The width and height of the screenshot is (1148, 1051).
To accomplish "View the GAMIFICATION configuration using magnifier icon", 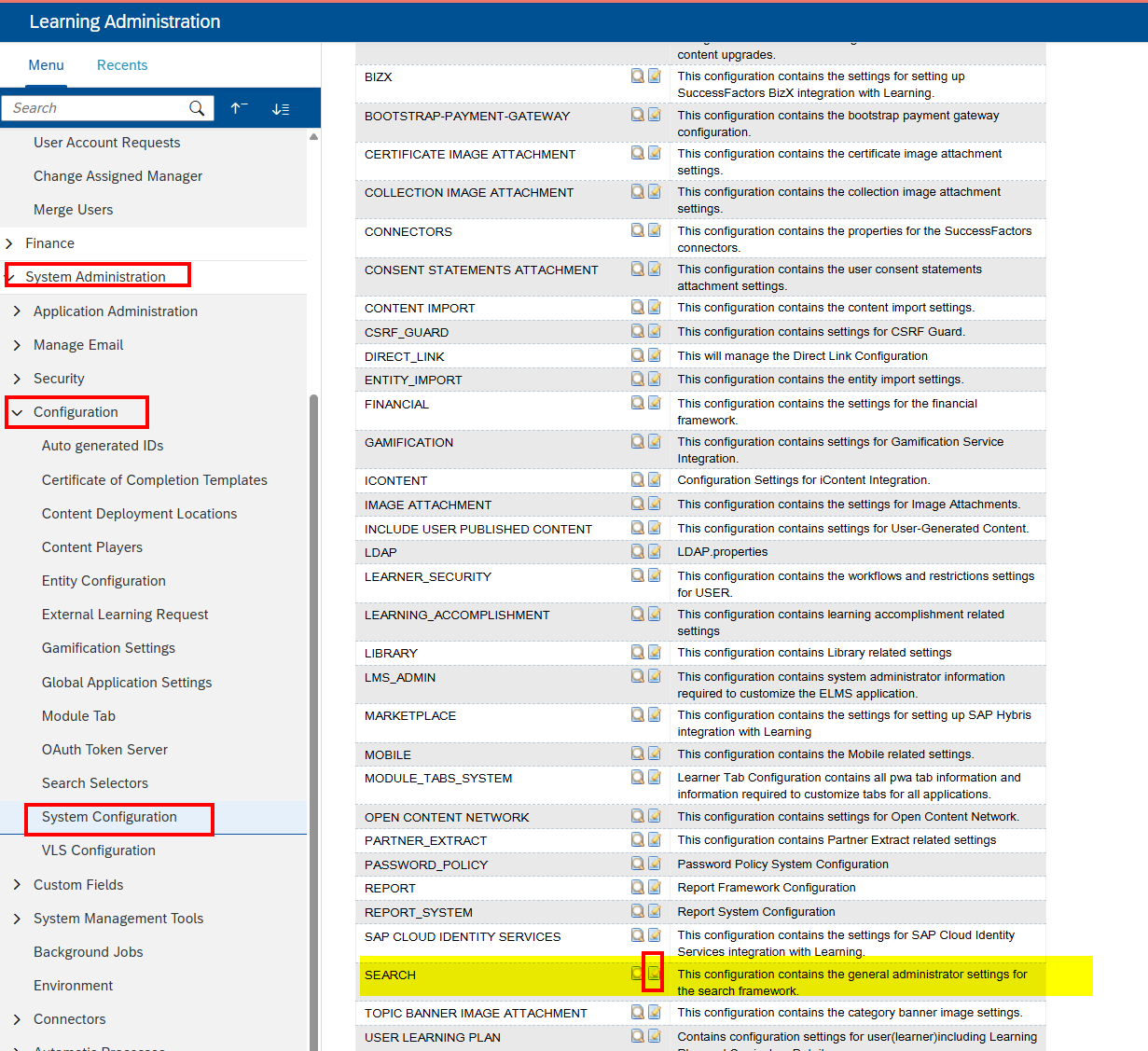I will click(638, 441).
